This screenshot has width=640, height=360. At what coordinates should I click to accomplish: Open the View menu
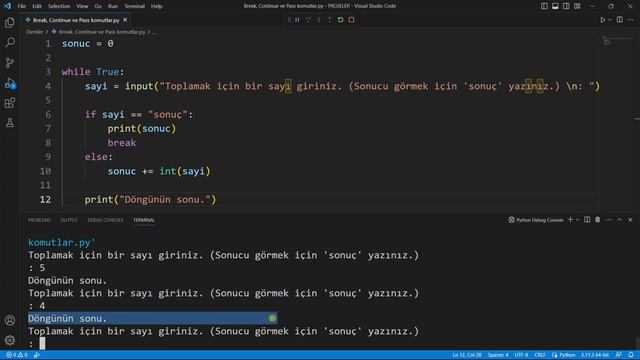click(x=82, y=6)
